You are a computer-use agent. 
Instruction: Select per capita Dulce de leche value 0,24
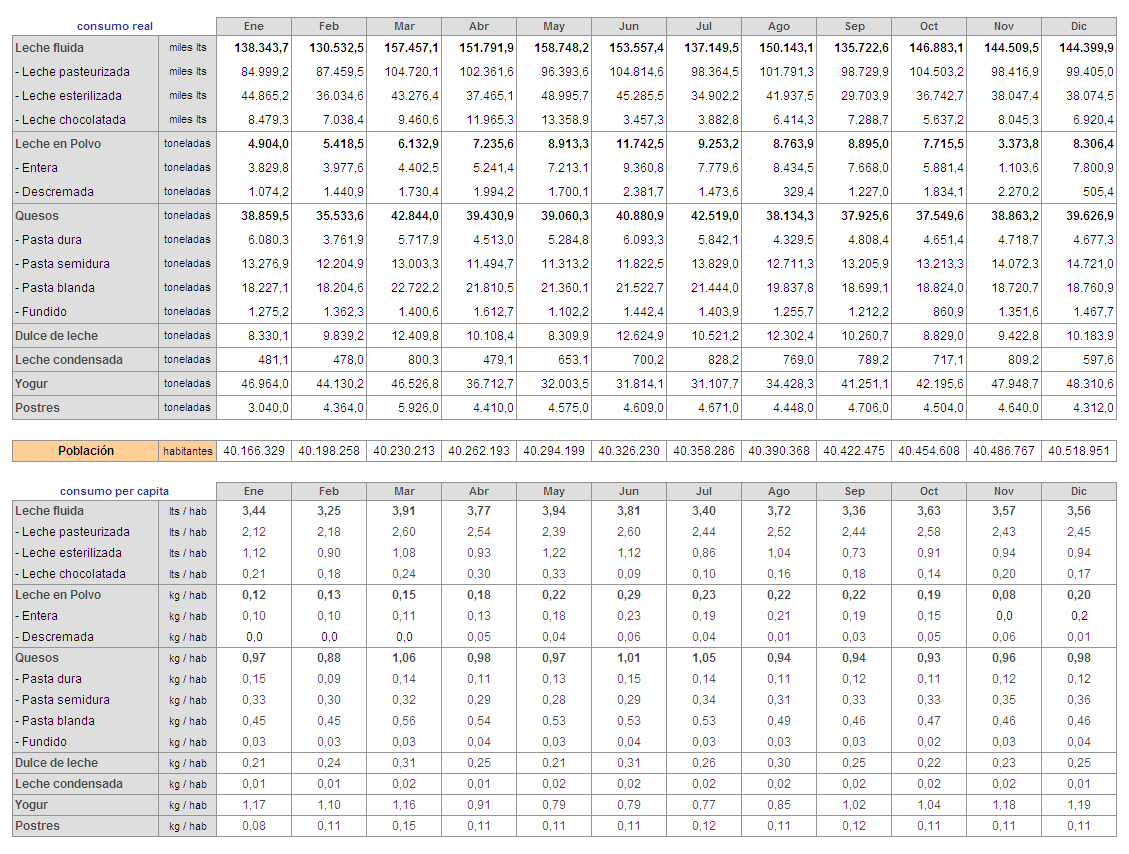click(328, 763)
